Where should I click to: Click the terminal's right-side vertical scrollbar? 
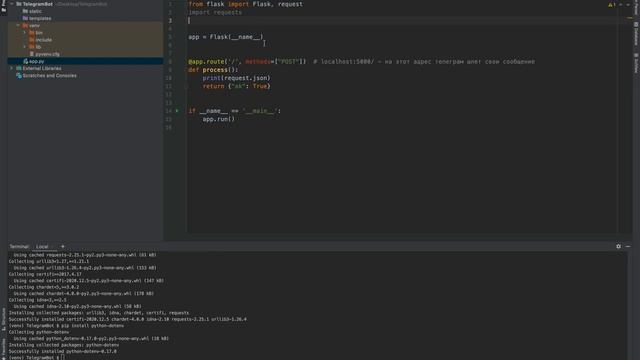click(x=629, y=305)
